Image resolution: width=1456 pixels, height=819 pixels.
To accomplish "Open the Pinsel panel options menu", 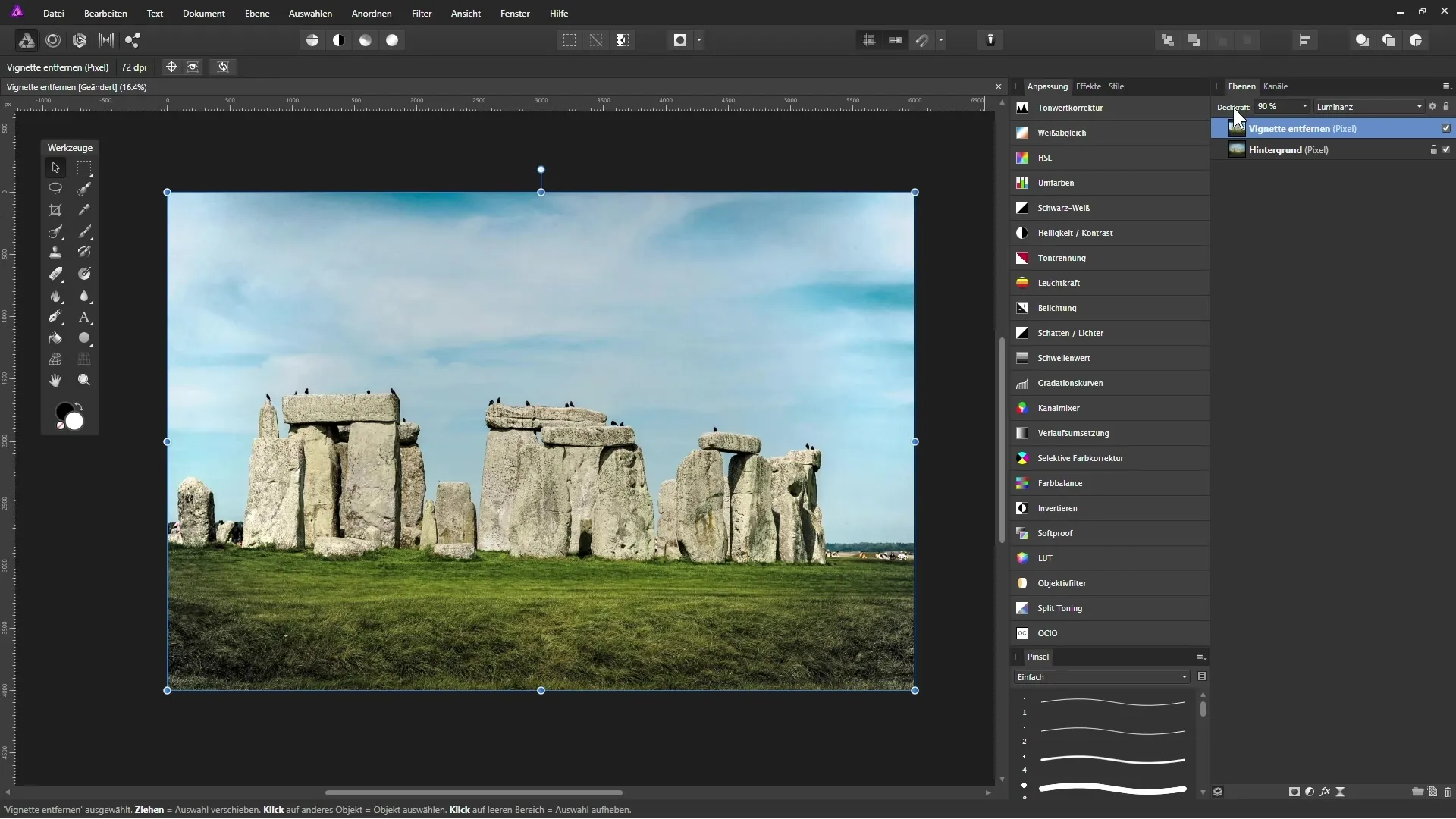I will [x=1200, y=657].
